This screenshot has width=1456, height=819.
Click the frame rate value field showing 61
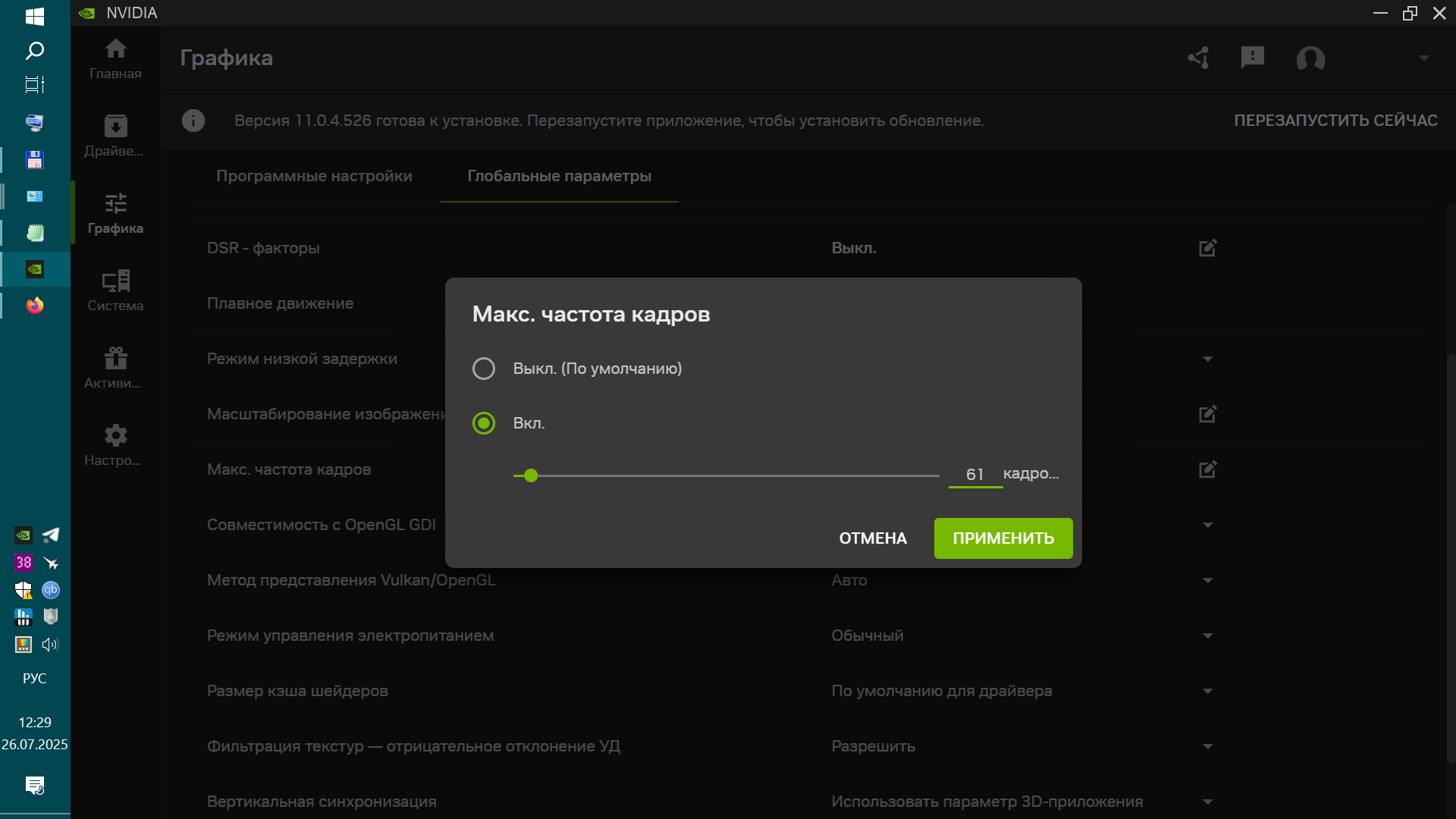click(x=974, y=475)
